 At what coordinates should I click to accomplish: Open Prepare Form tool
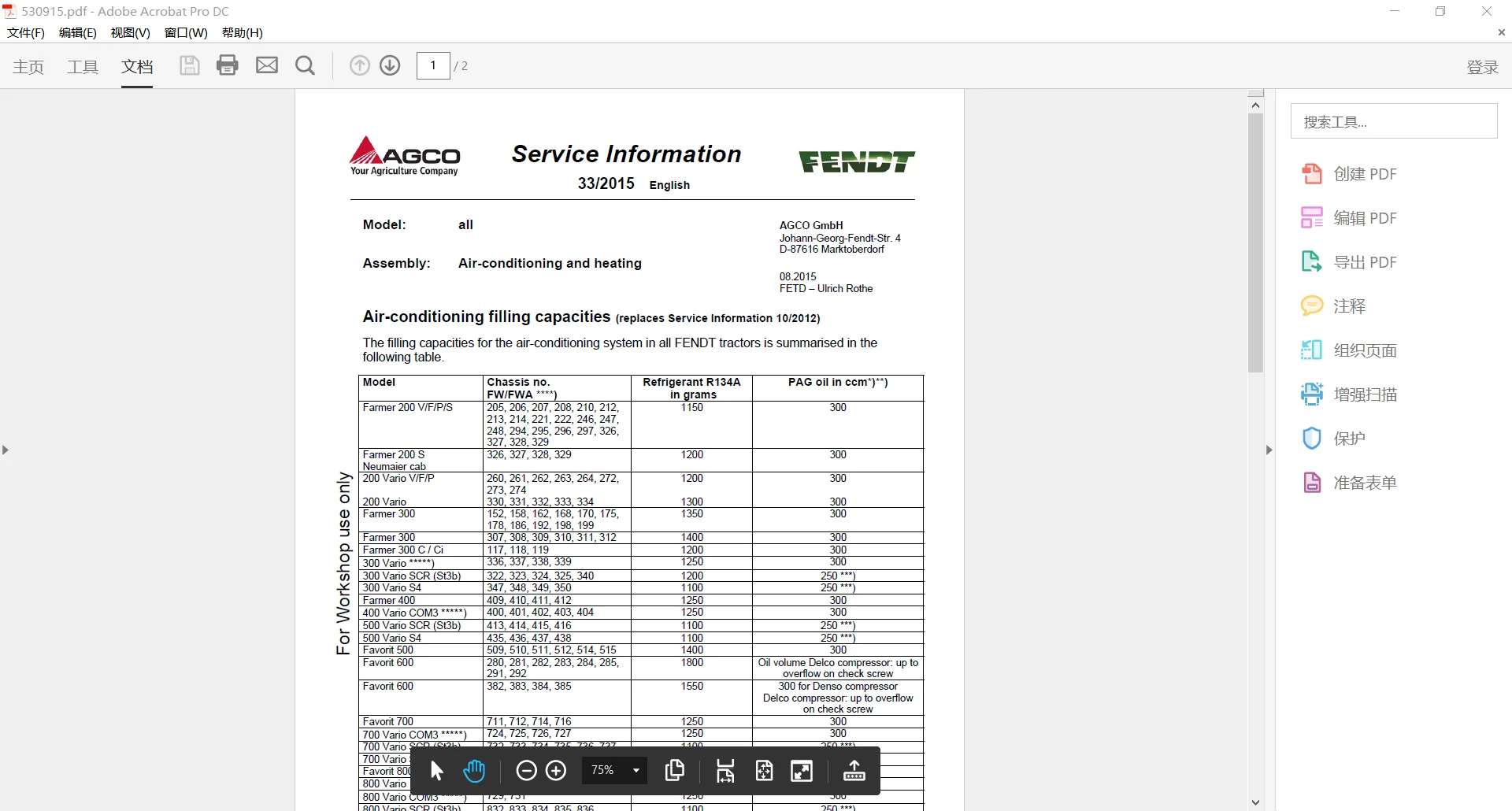pyautogui.click(x=1350, y=483)
